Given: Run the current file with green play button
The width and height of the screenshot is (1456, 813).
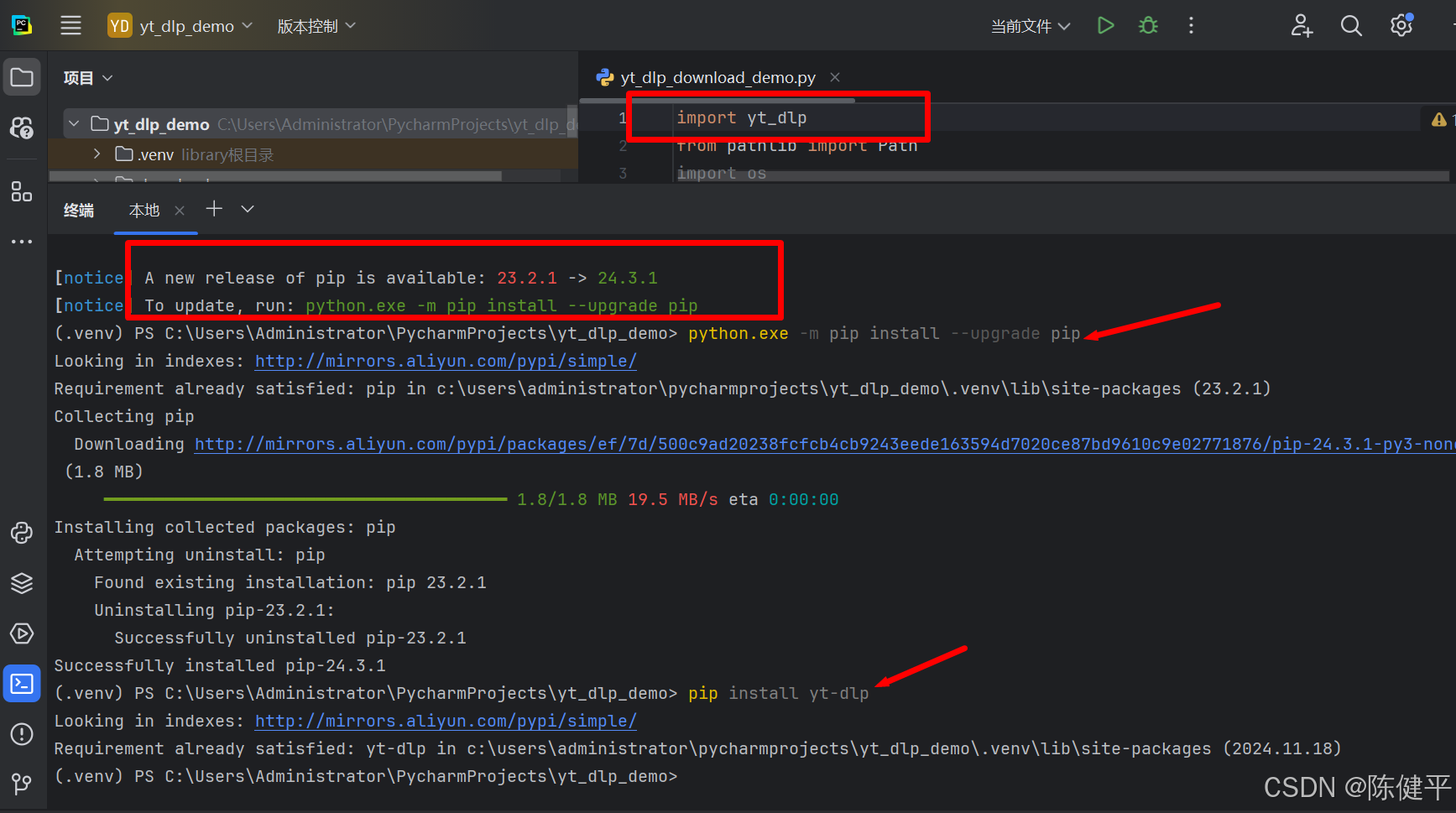Looking at the screenshot, I should pos(1106,26).
